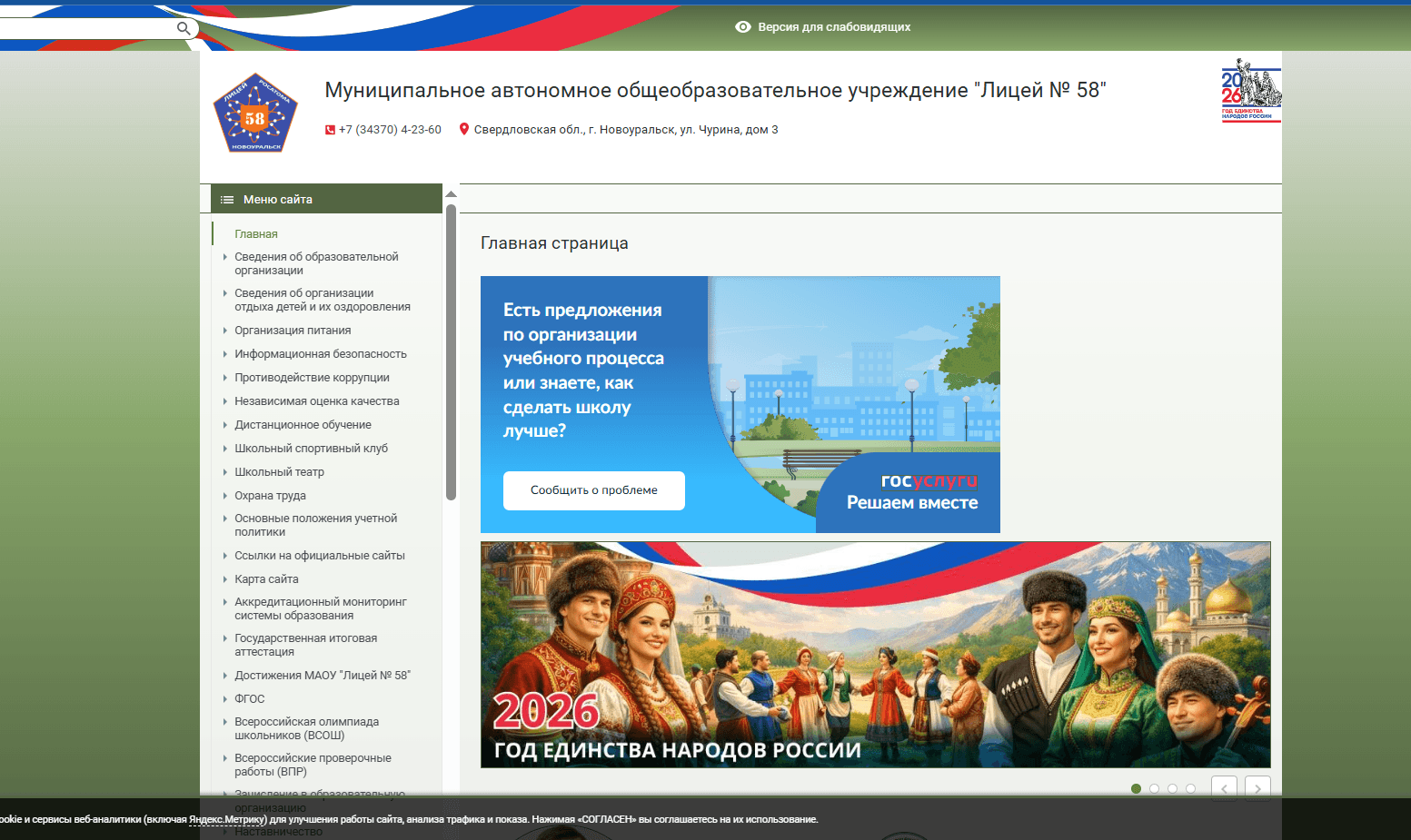1411x840 pixels.
Task: Expand the ФГОС menu arrow
Action: [224, 699]
